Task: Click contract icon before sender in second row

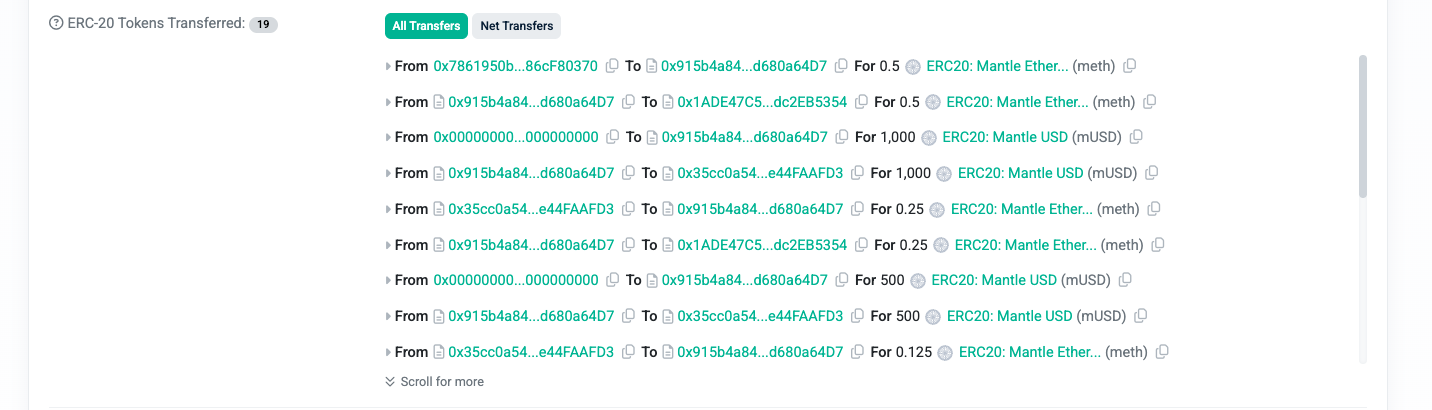Action: pos(438,102)
